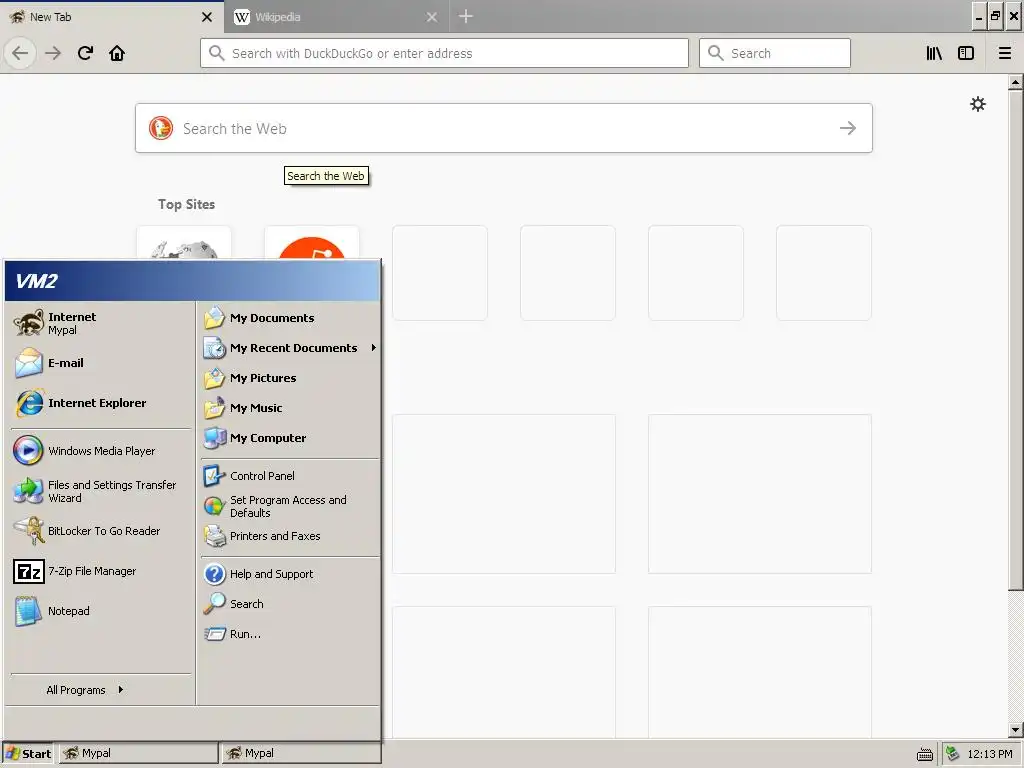Screen dimensions: 1024x768
Task: Click the Forward arrow button
Action: [x=53, y=53]
